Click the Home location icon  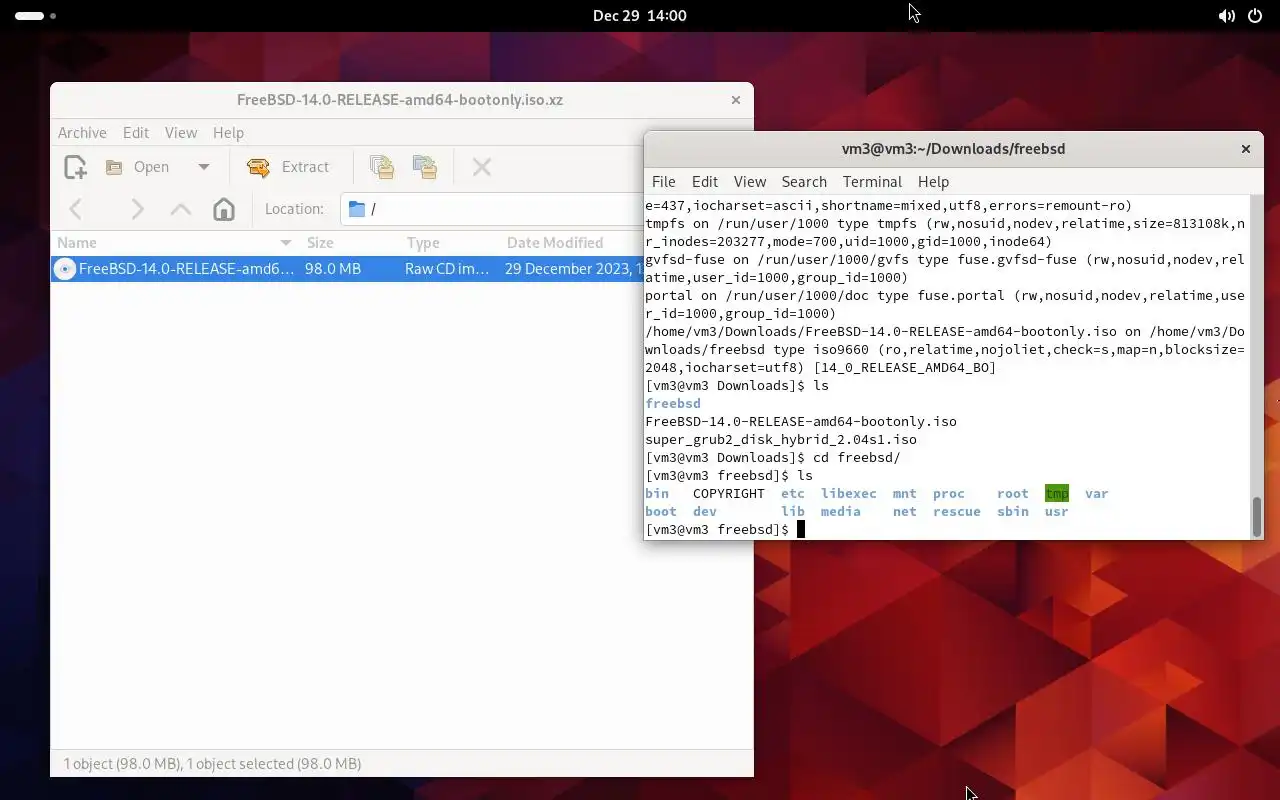(224, 209)
